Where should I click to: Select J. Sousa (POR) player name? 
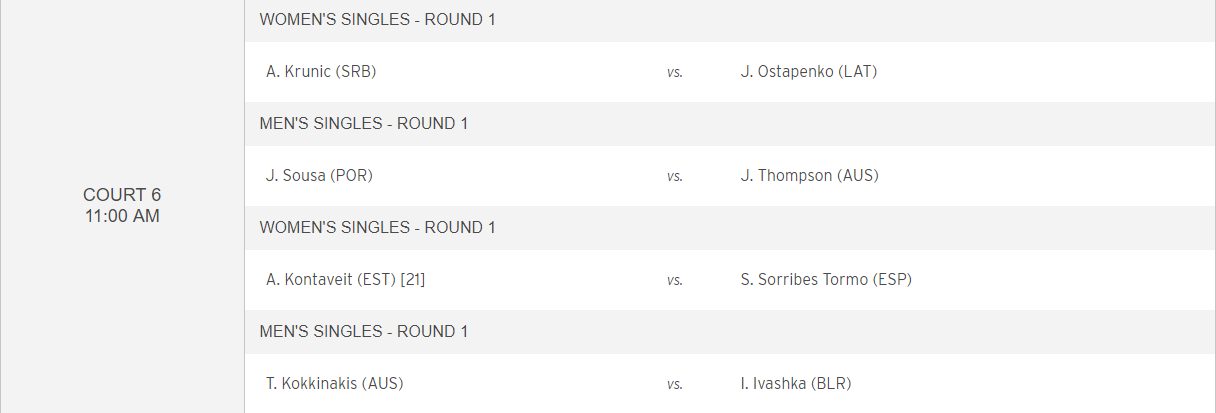[319, 175]
